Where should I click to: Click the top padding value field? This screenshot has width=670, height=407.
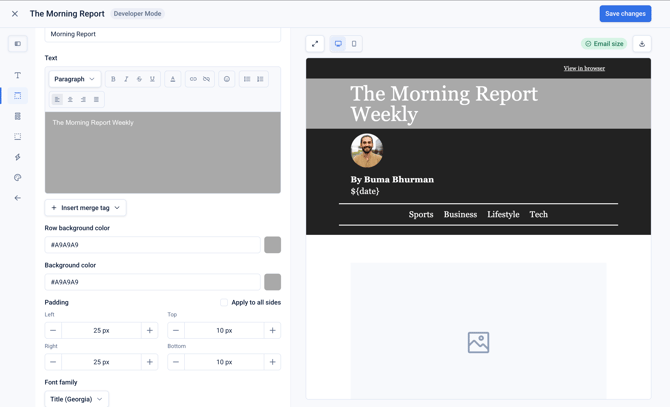224,330
